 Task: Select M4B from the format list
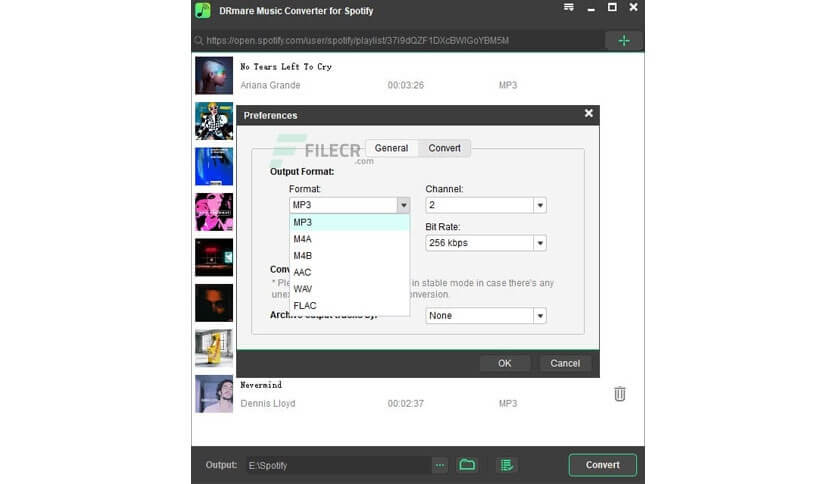pyautogui.click(x=349, y=255)
